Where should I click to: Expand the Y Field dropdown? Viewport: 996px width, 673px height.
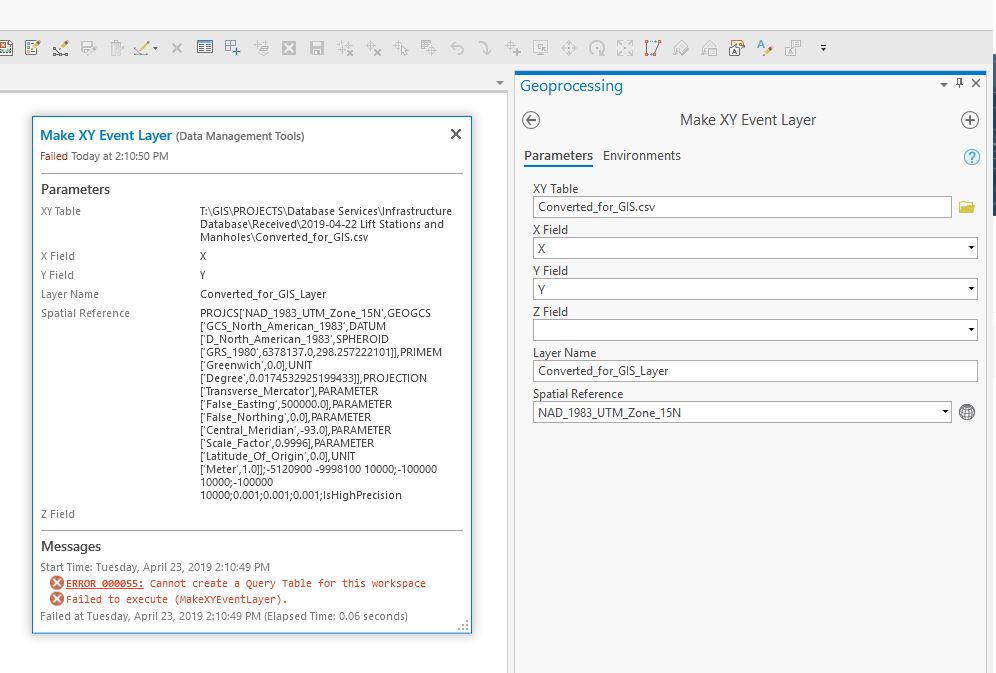(971, 289)
